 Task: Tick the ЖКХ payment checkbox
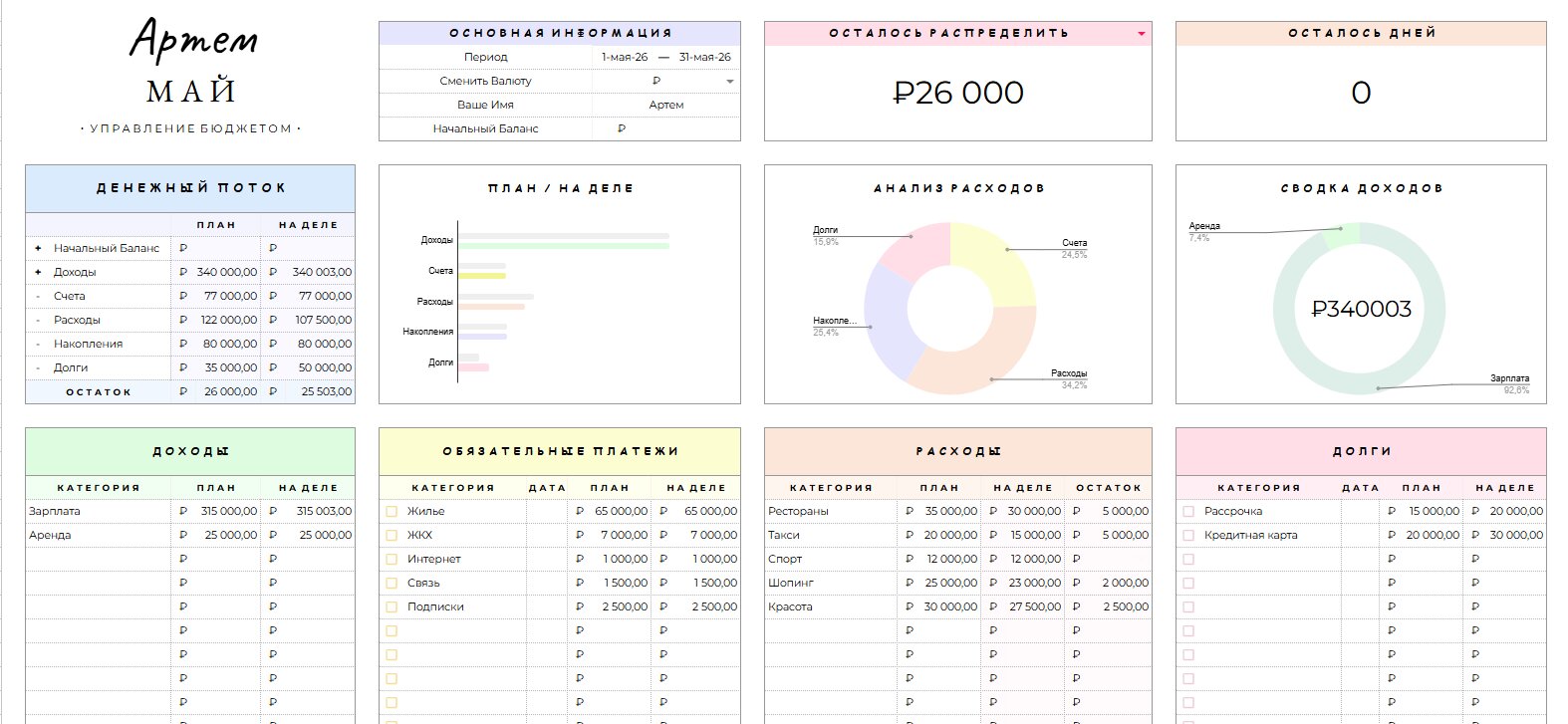pyautogui.click(x=392, y=535)
